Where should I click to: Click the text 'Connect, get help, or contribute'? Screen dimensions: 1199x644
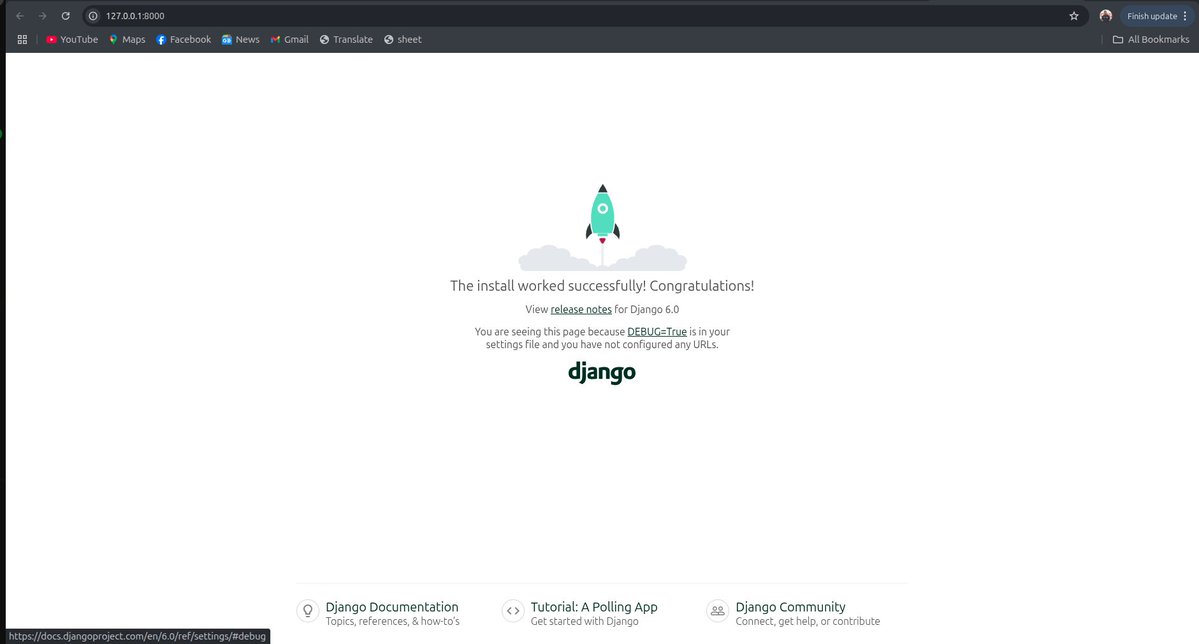click(x=807, y=622)
